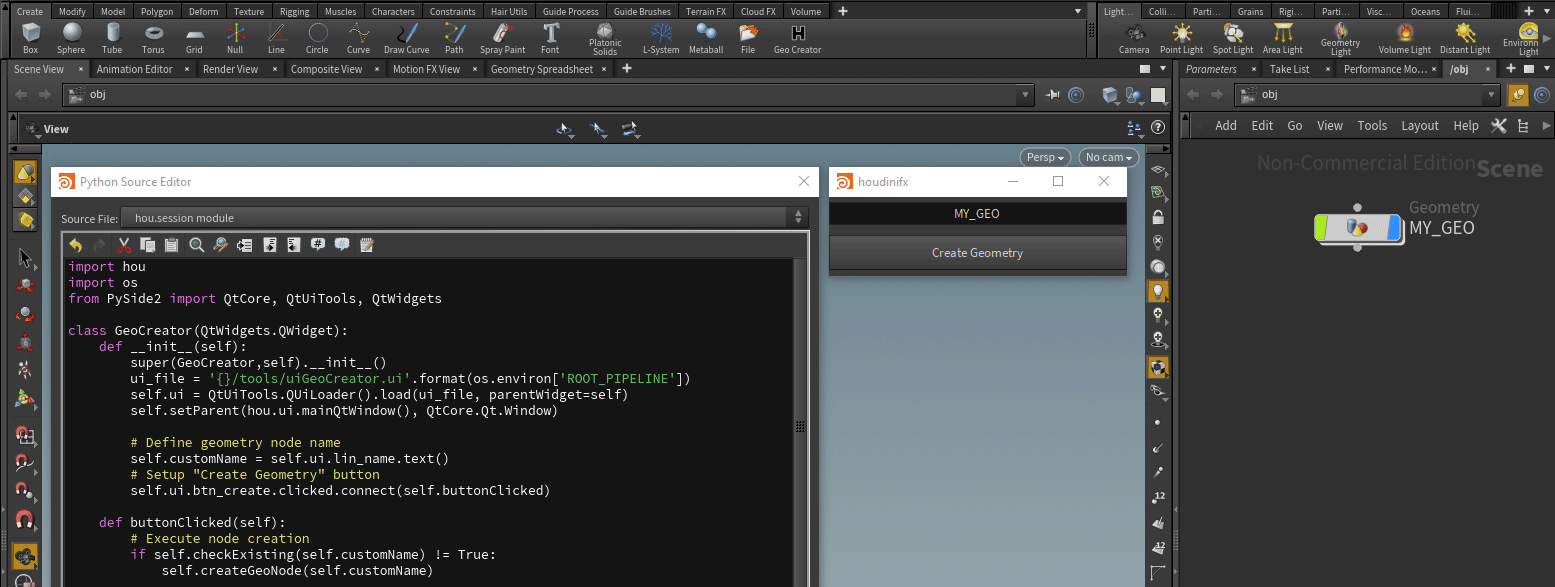Toggle the lock icon in viewport display options
Screen dimensions: 1555x587
(x=1158, y=217)
